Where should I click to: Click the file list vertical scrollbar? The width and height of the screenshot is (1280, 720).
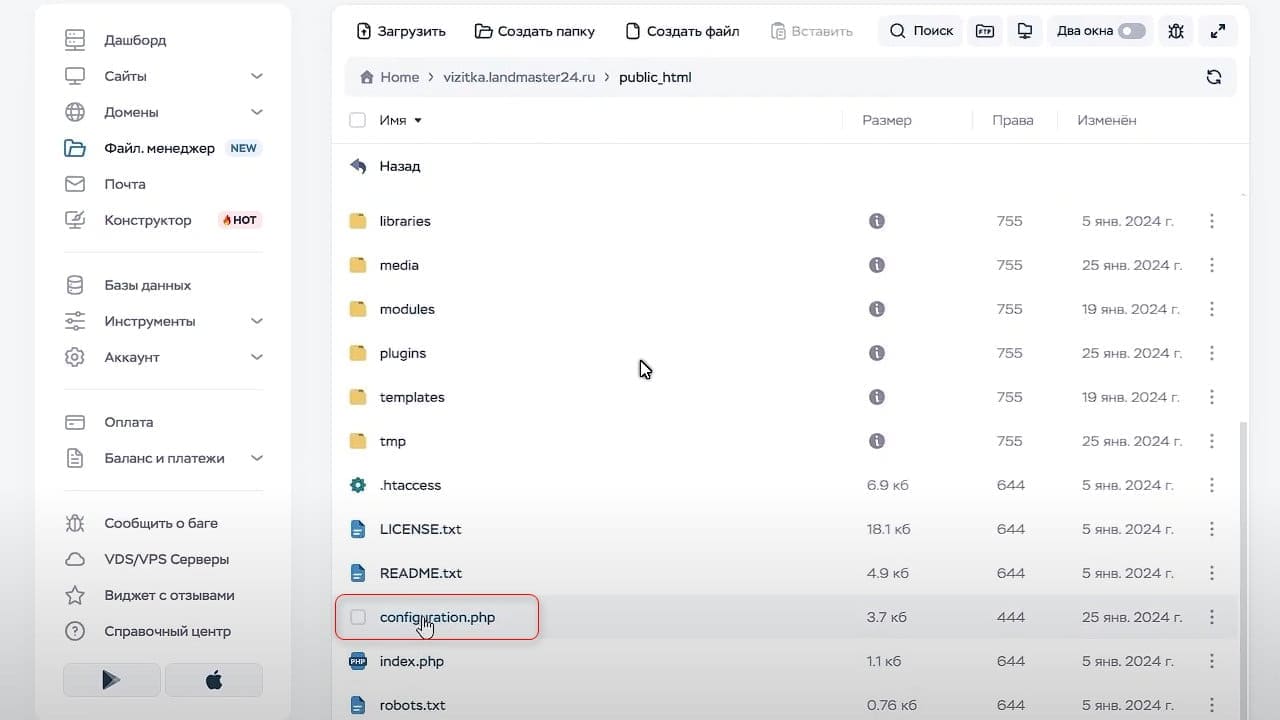[1244, 570]
